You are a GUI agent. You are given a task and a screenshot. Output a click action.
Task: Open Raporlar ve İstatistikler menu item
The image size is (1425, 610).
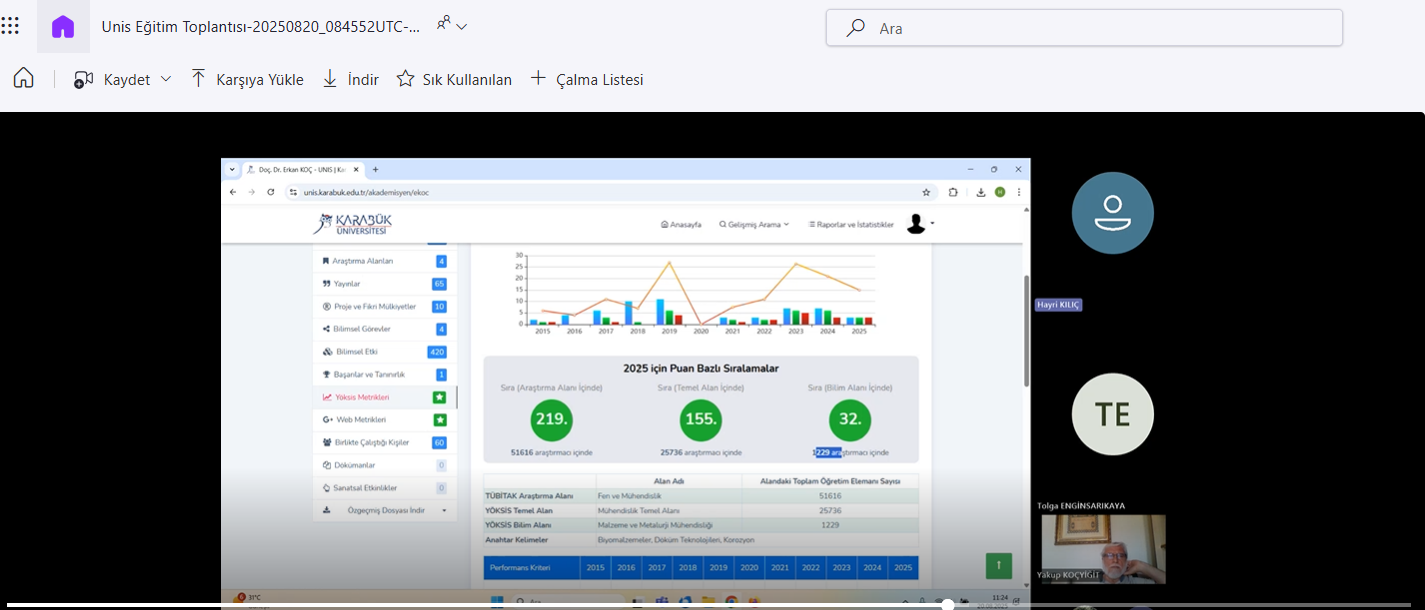pos(850,225)
